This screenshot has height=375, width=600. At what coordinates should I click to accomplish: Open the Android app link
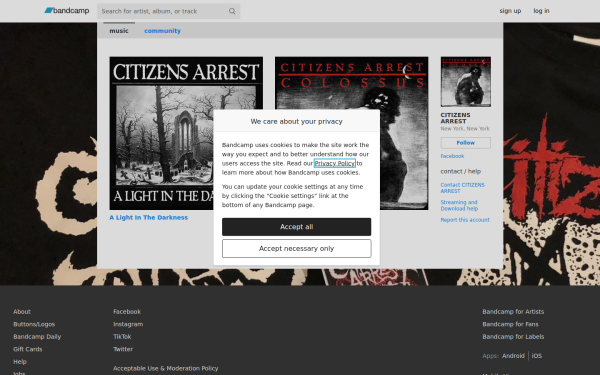point(513,356)
